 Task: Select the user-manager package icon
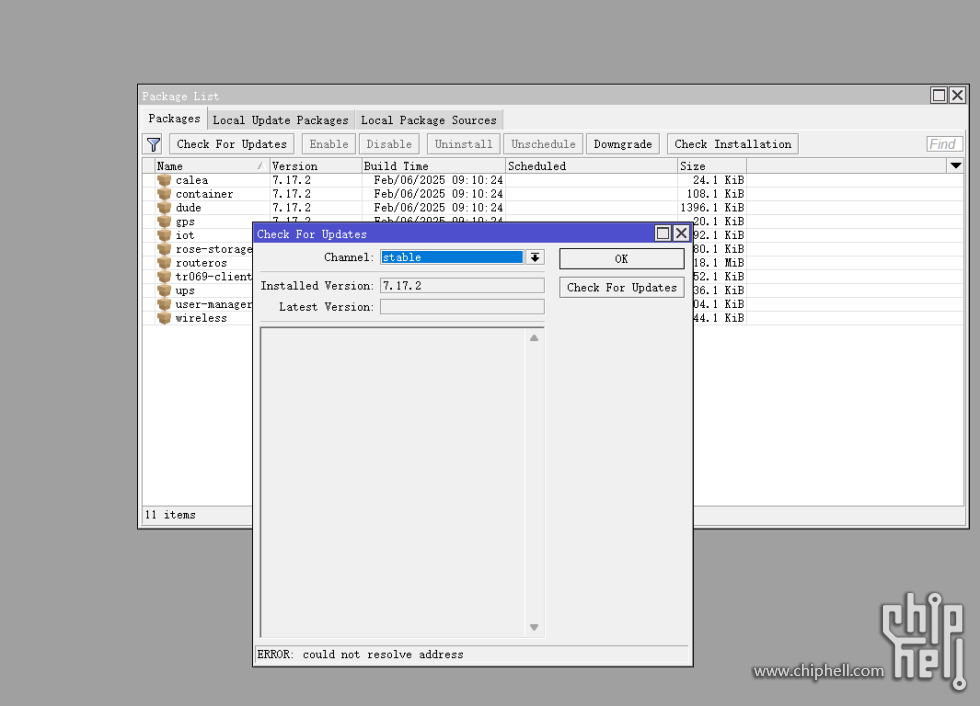(x=164, y=304)
